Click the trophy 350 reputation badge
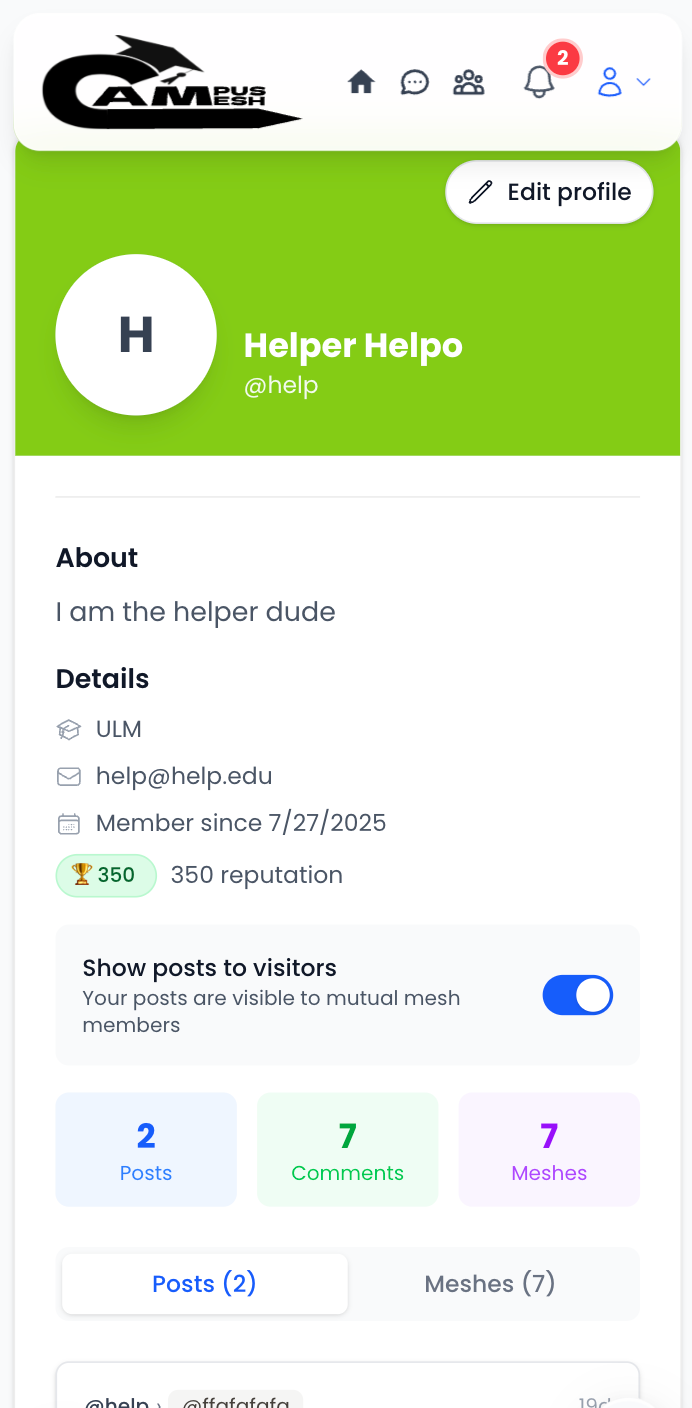This screenshot has height=1408, width=692. [x=106, y=875]
